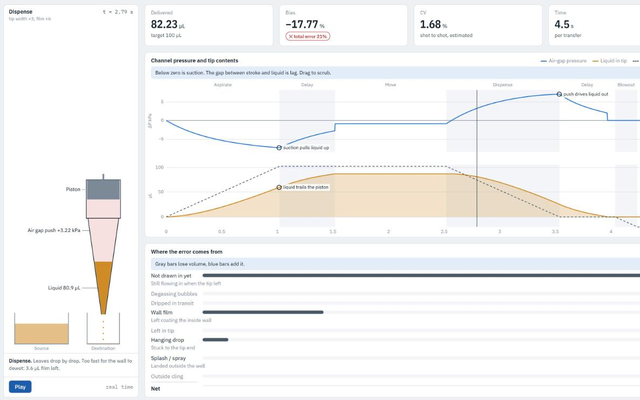Click the 'Dripped in transit' row label

coord(172,303)
